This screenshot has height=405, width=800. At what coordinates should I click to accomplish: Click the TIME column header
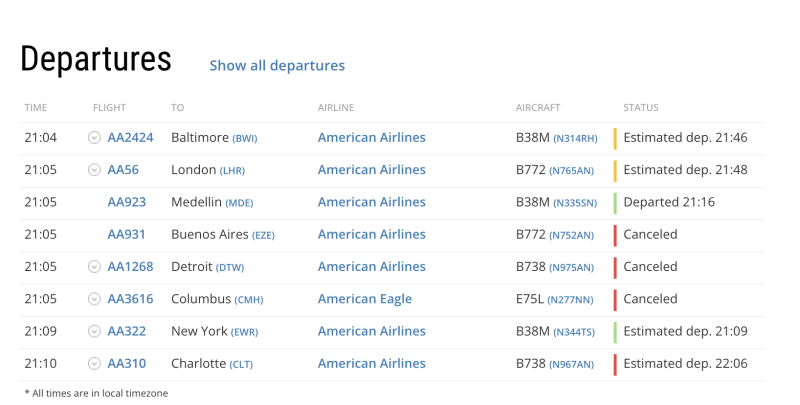[36, 107]
